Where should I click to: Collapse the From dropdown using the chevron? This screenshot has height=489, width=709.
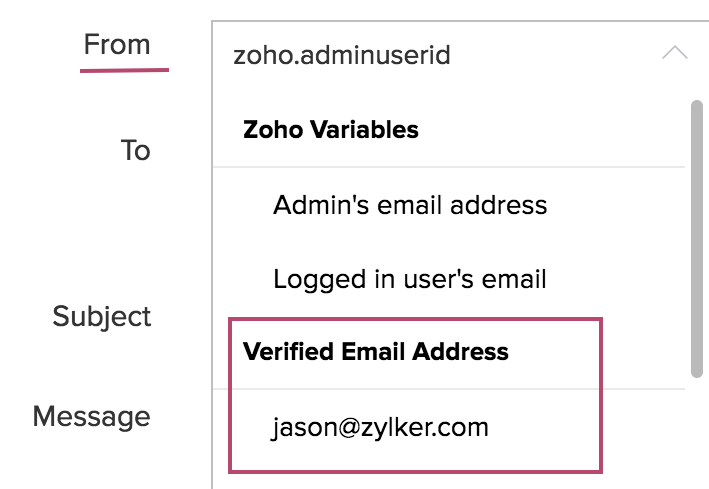pos(675,53)
